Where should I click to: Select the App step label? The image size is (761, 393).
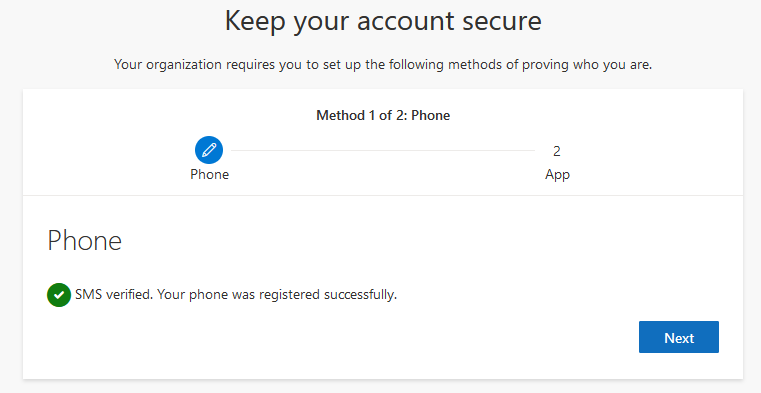[x=557, y=175]
